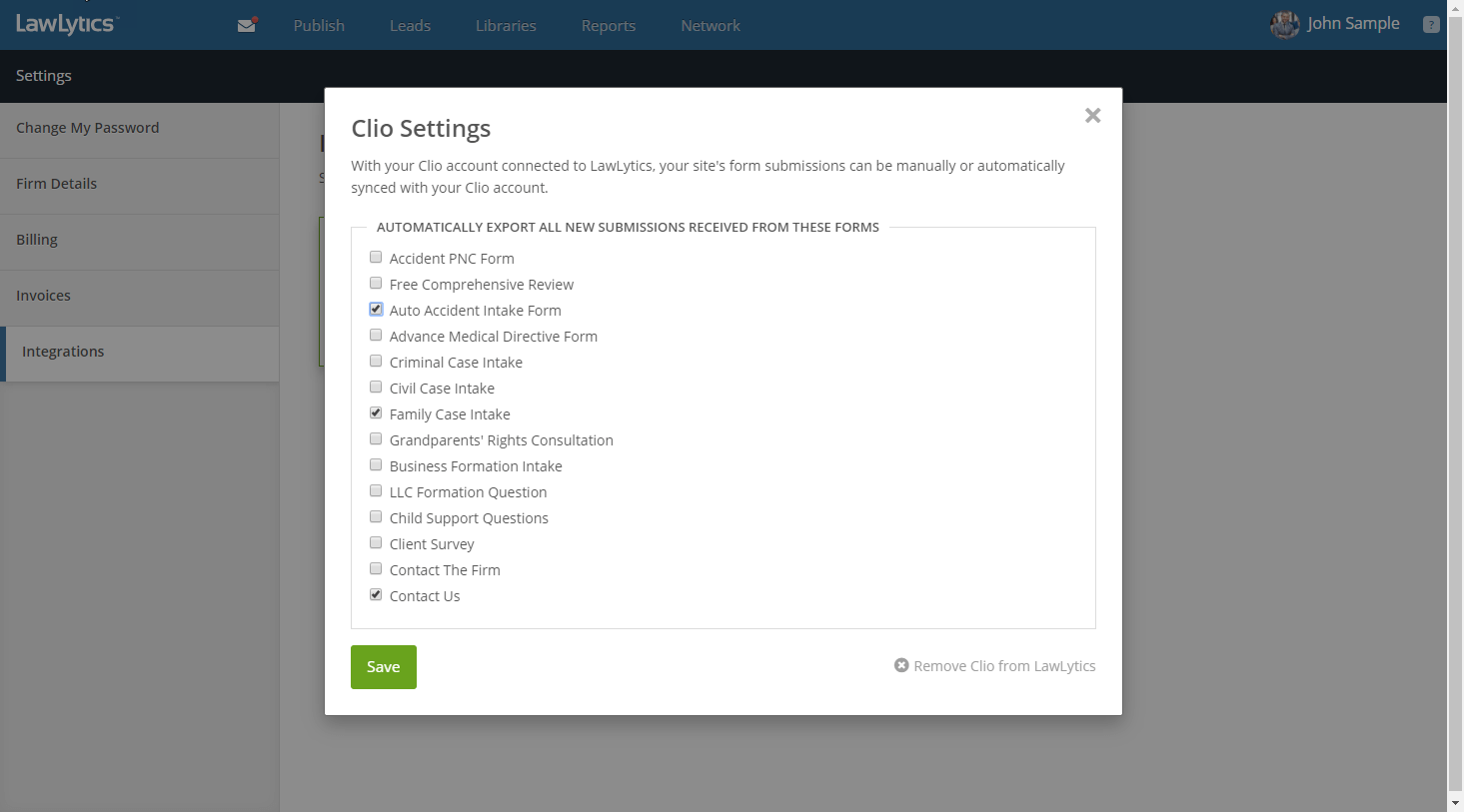Click the scrollbar down arrow
Image resolution: width=1464 pixels, height=812 pixels.
[x=1455, y=803]
